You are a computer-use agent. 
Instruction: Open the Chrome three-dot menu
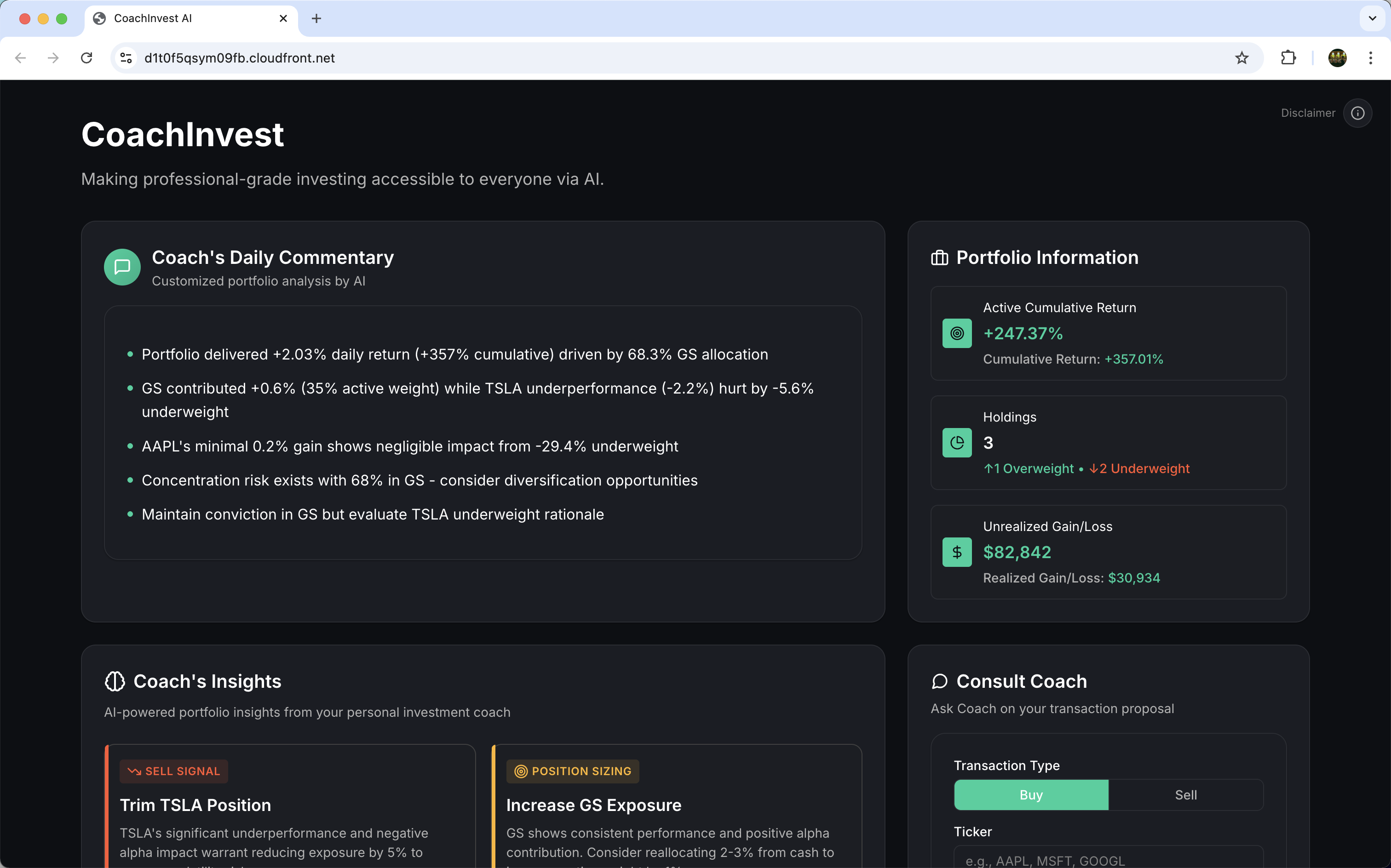point(1370,58)
